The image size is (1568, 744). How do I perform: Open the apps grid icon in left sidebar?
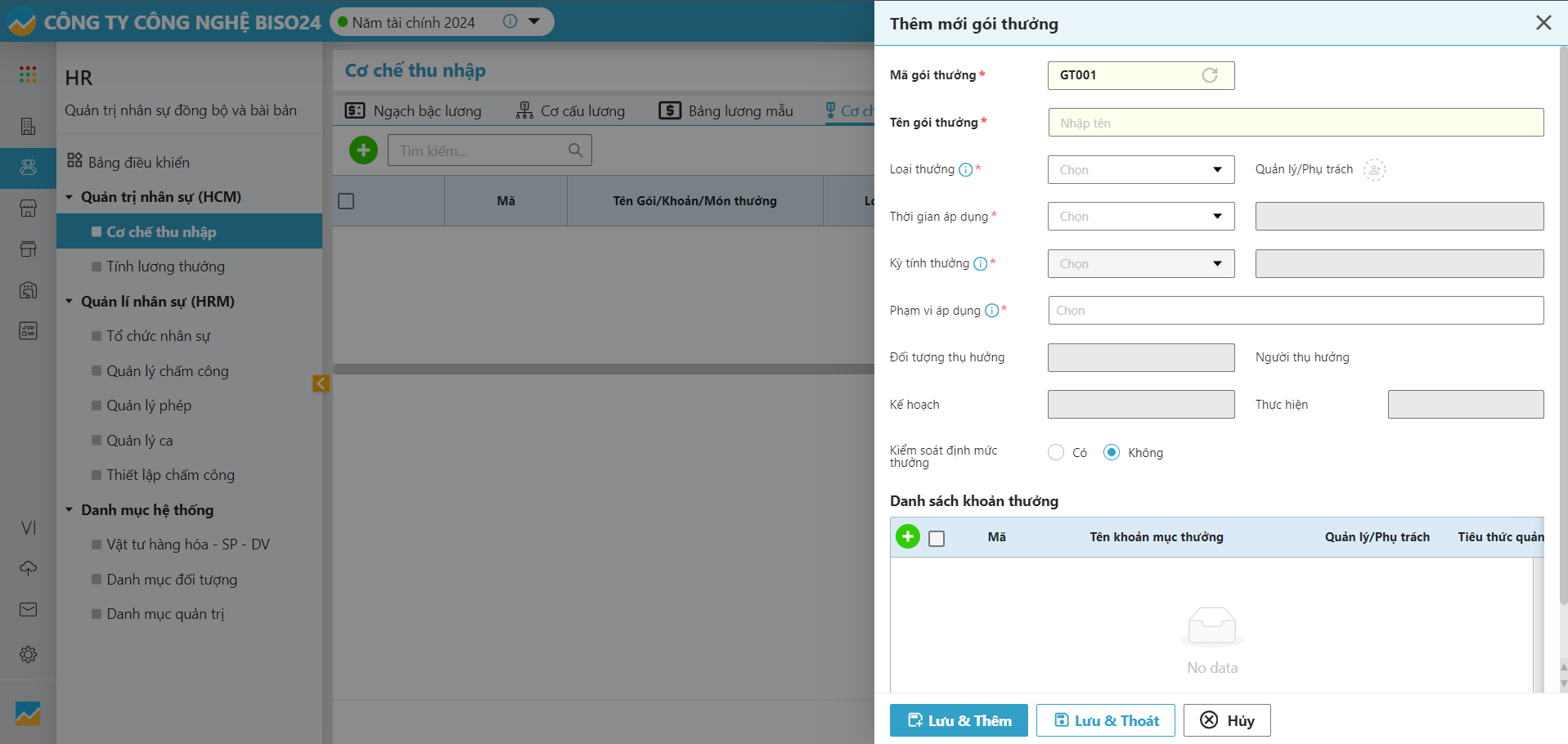pos(28,75)
